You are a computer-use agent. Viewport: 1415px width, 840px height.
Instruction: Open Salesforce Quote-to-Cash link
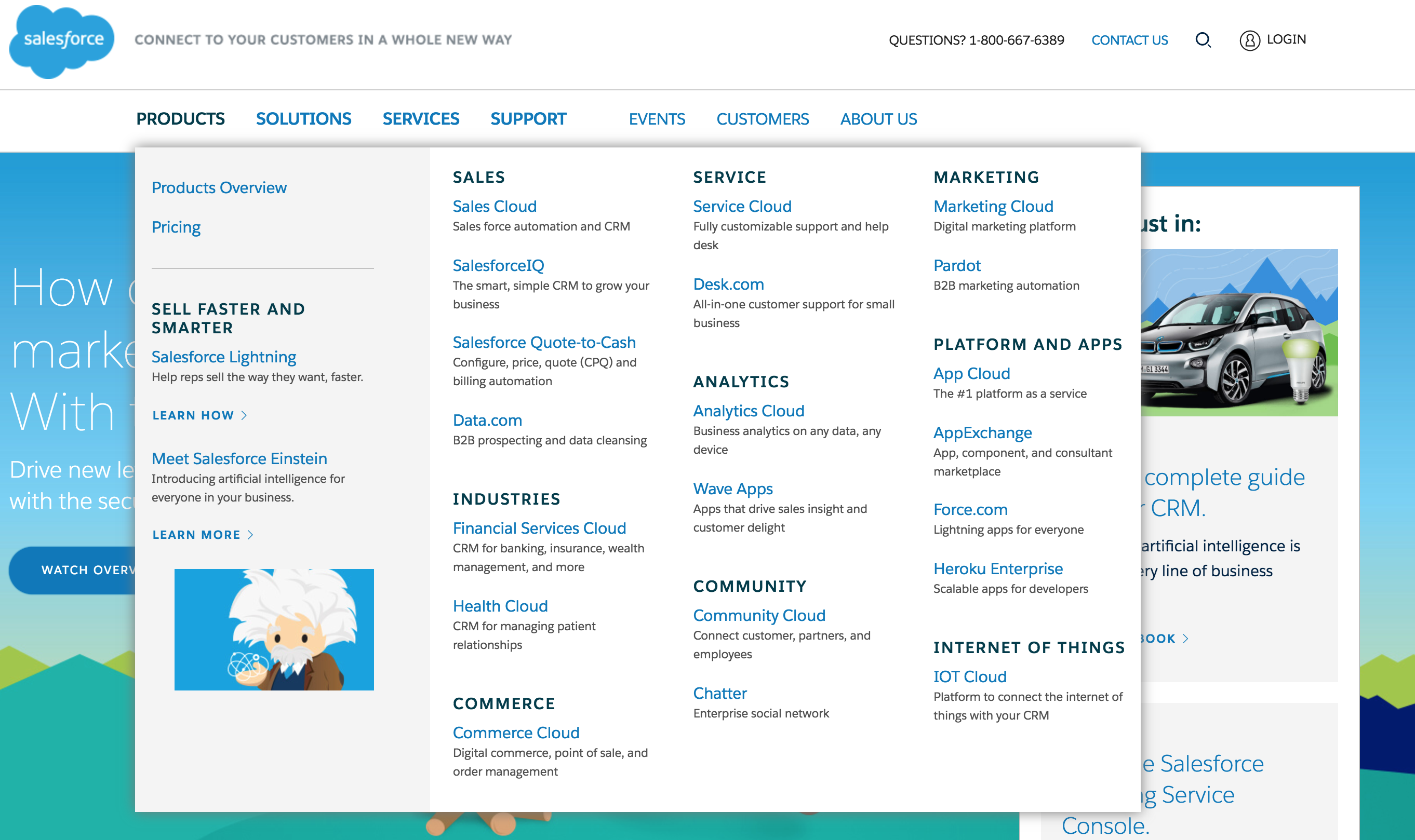[544, 342]
